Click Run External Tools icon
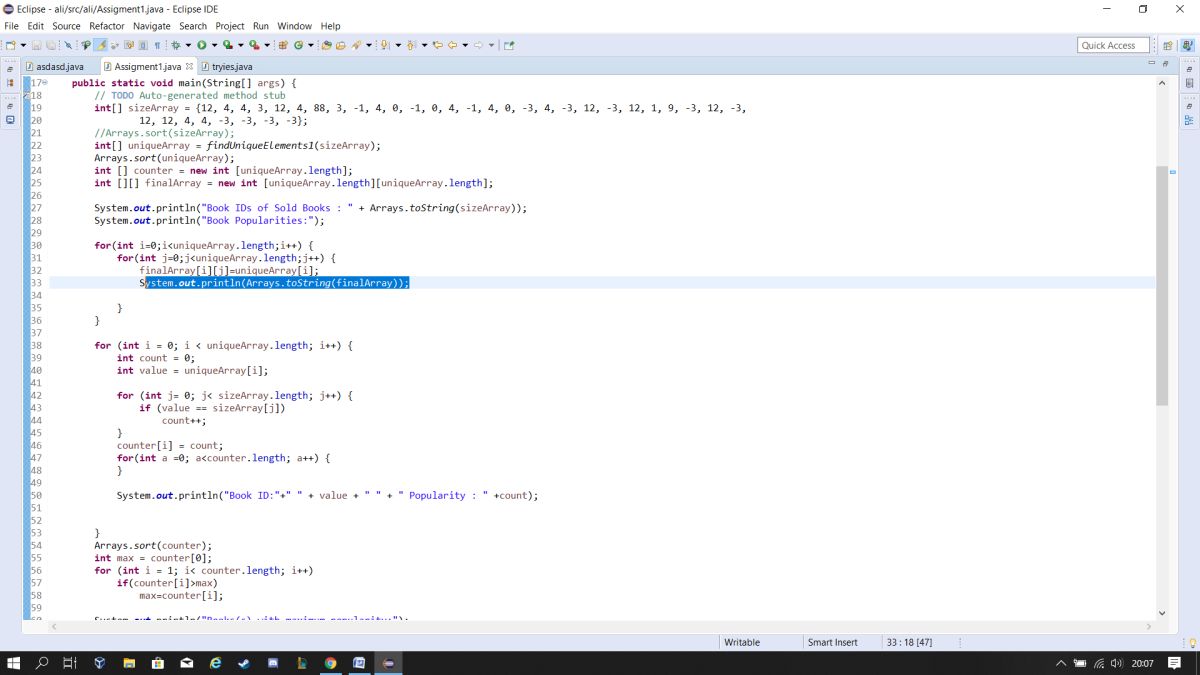 (x=254, y=45)
